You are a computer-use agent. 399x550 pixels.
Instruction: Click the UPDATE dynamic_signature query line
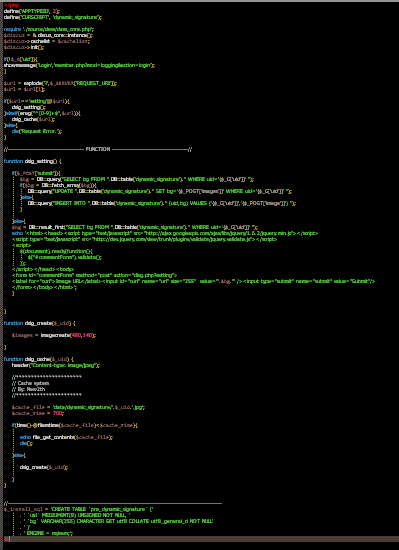160,192
